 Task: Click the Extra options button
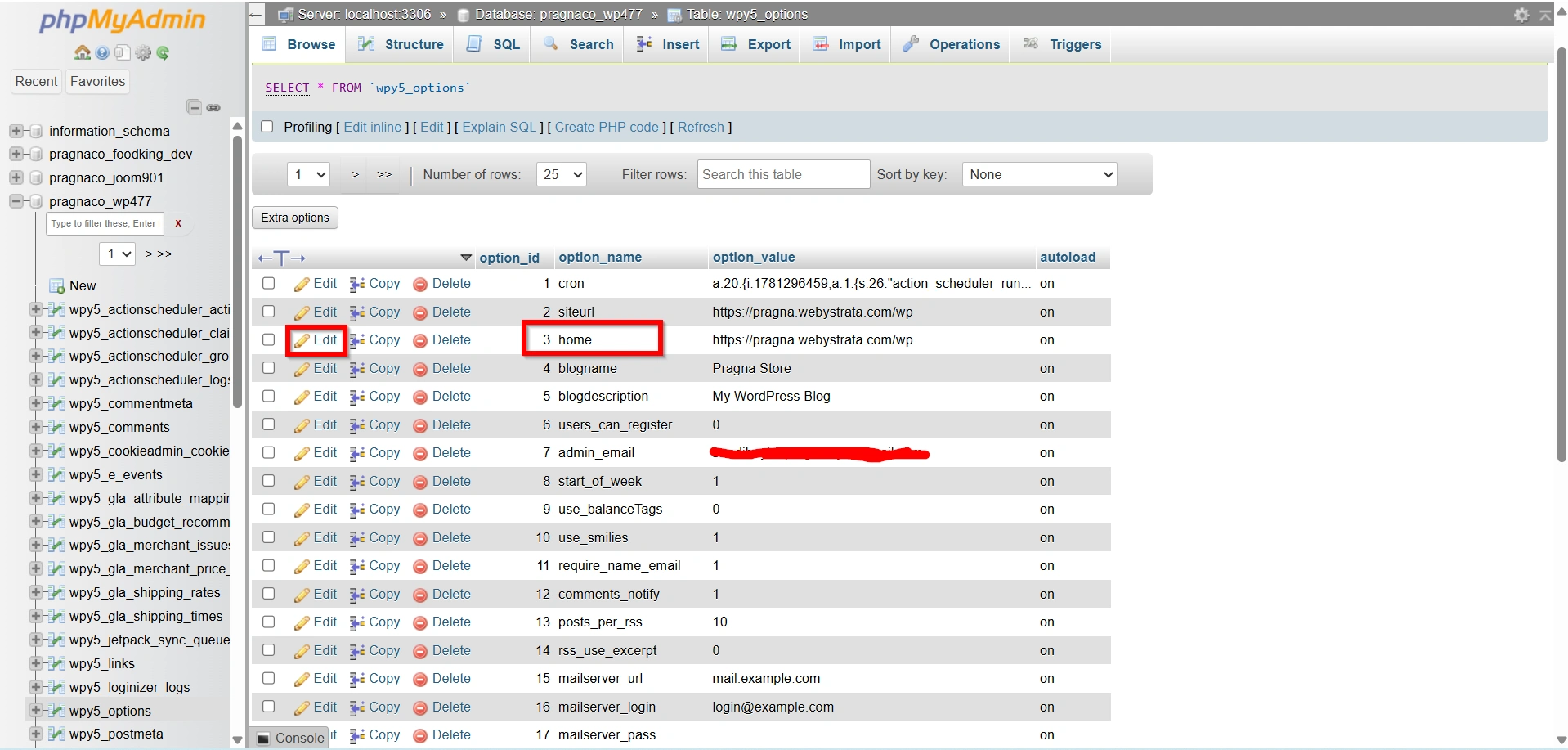(x=295, y=218)
